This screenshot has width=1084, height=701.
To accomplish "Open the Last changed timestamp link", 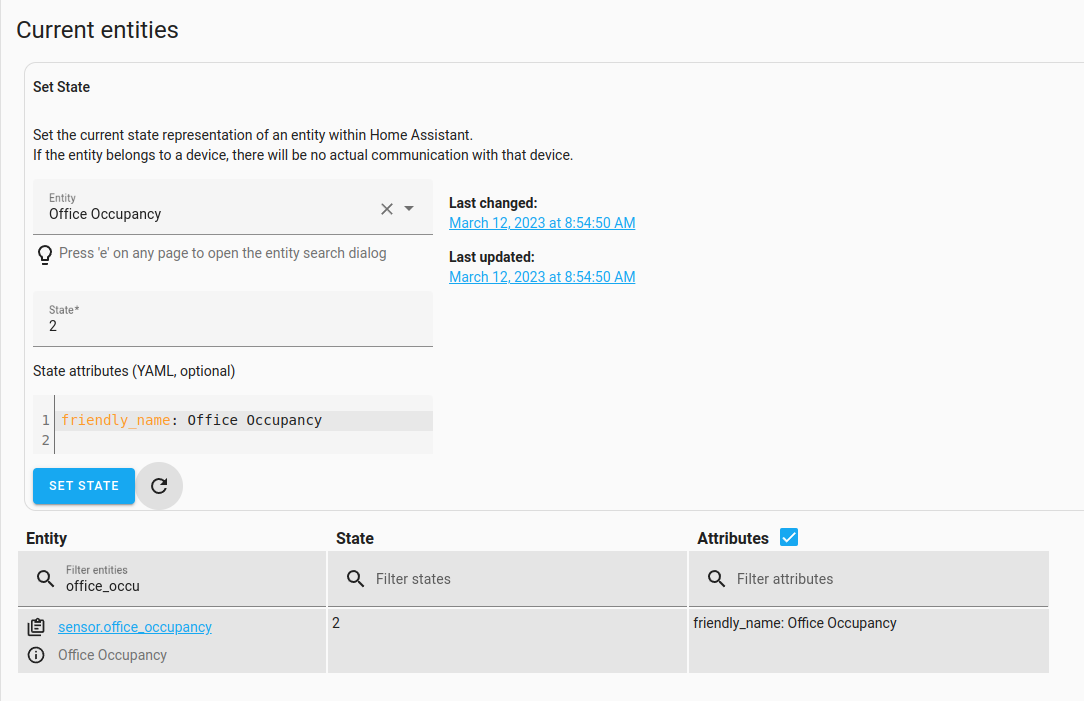I will 542,222.
